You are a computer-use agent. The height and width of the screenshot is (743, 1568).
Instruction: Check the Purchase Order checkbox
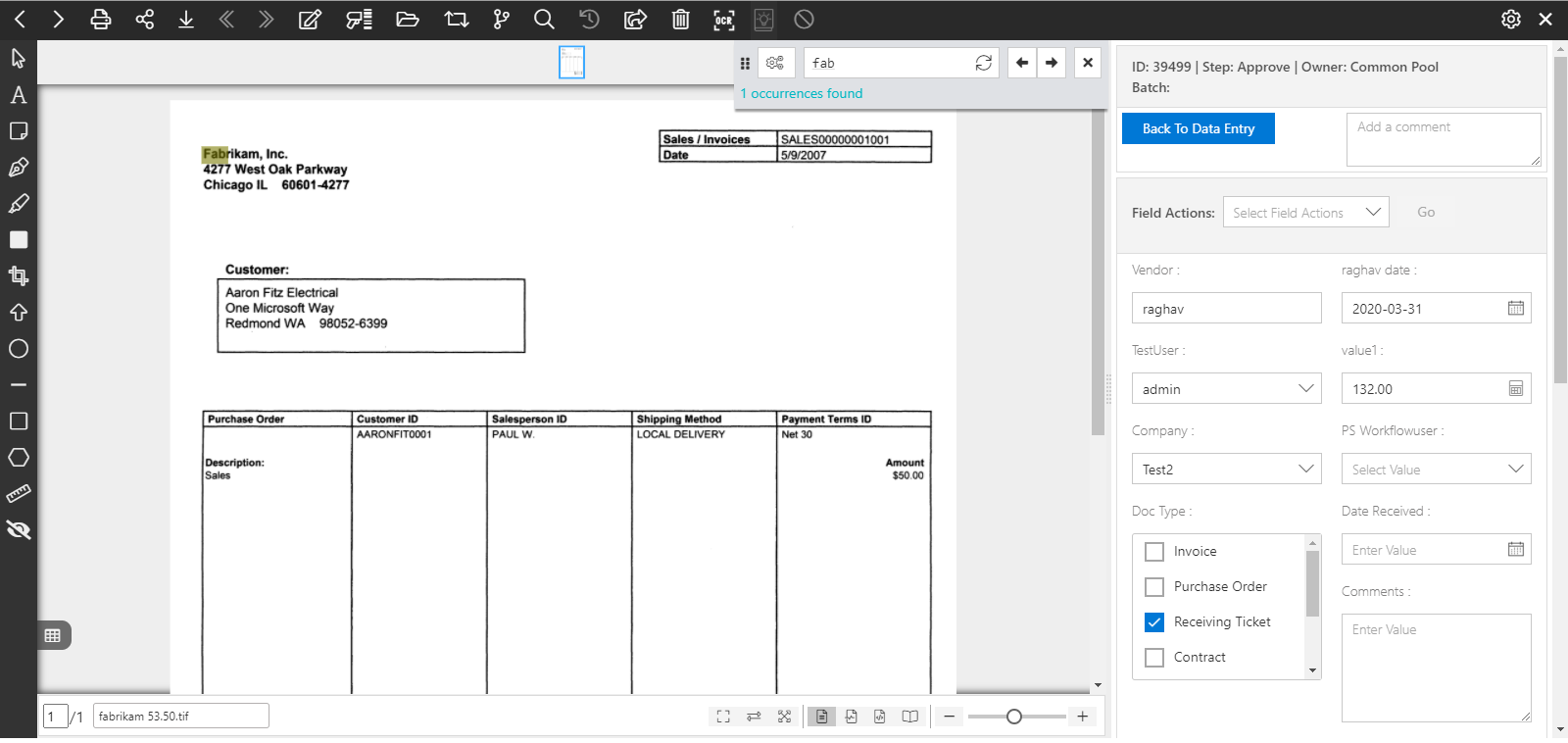[x=1154, y=587]
